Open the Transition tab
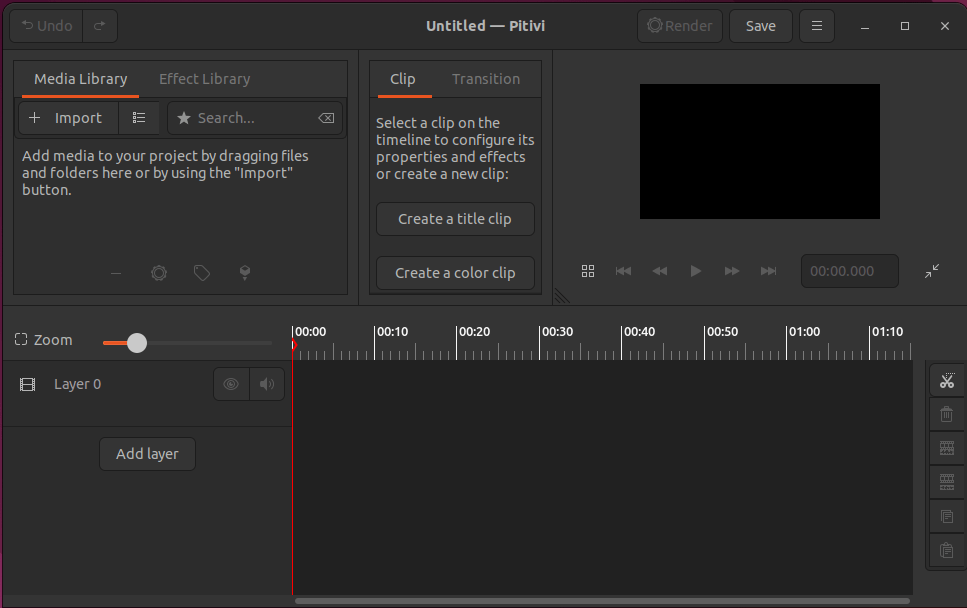Viewport: 967px width, 608px height. [x=486, y=78]
